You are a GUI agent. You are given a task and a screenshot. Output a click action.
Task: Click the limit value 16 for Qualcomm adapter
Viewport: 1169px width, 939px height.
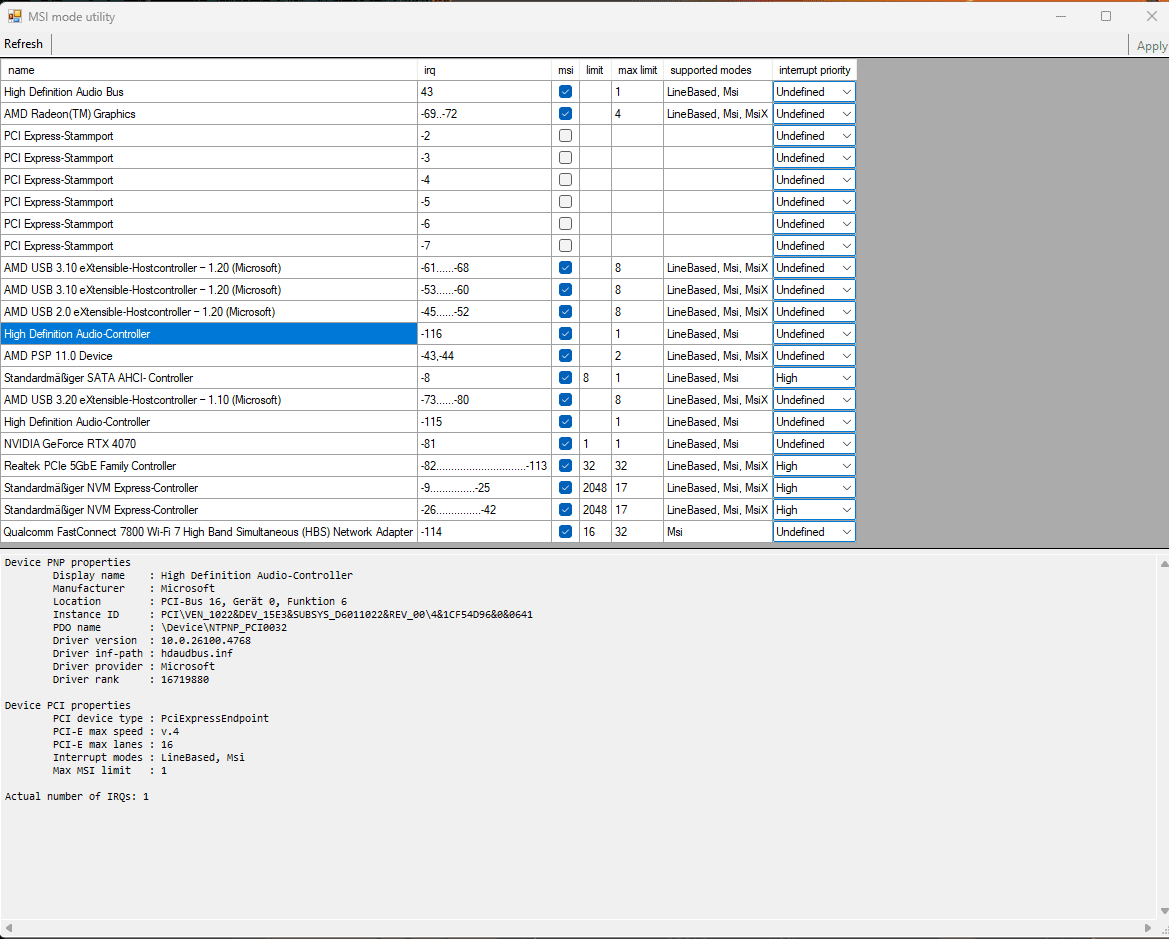(x=595, y=532)
